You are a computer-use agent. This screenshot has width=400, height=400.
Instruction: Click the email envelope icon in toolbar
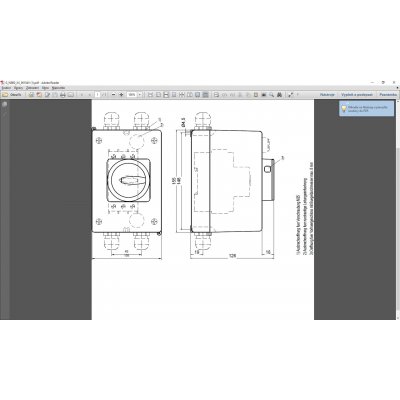coord(71,95)
